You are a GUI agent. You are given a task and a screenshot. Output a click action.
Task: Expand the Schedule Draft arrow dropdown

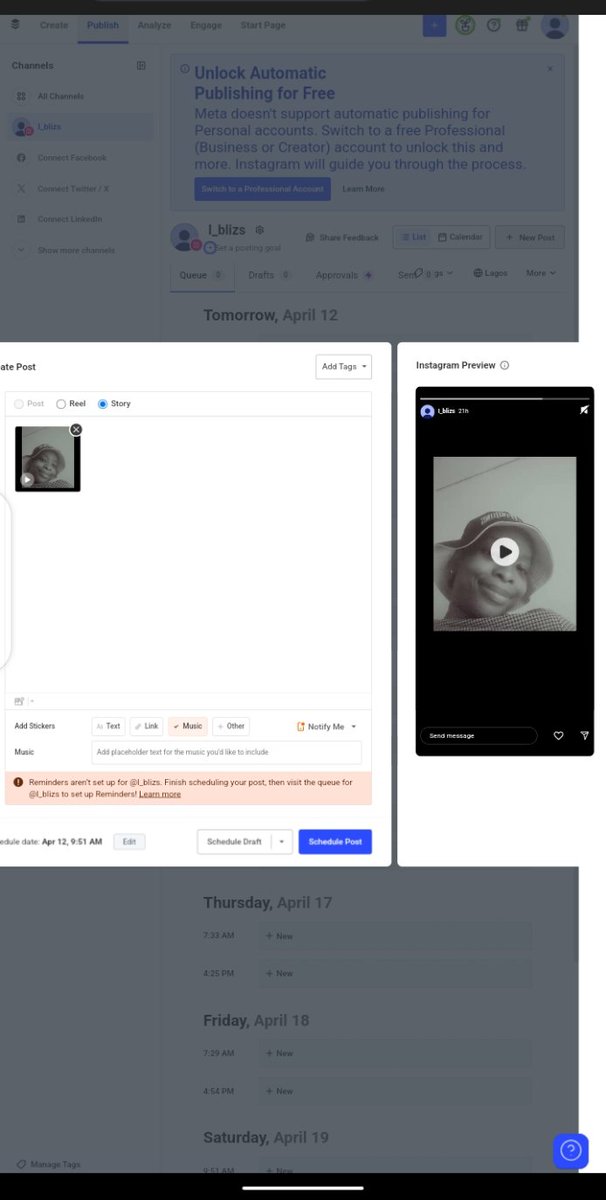(281, 842)
